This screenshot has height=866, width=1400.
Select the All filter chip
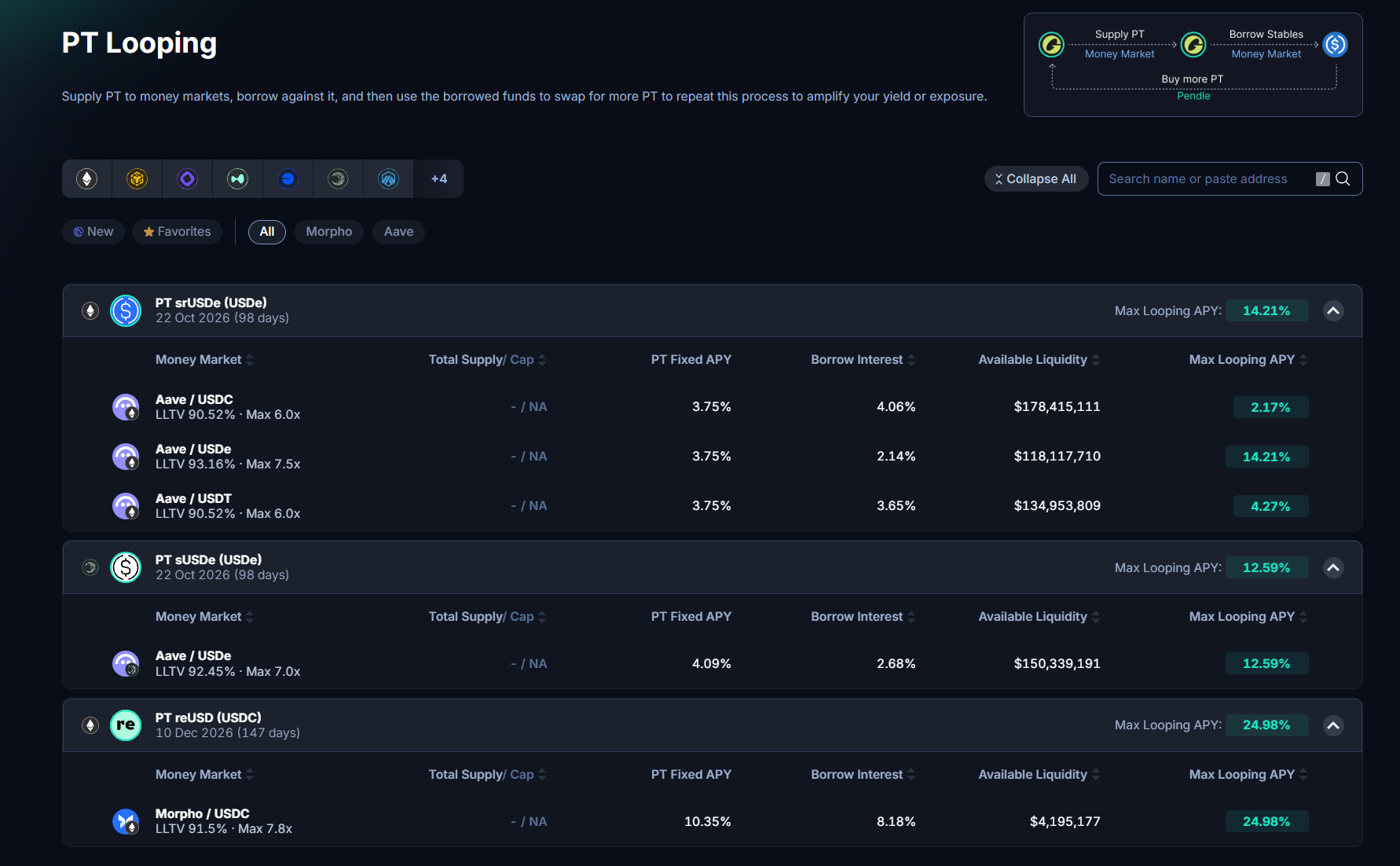(267, 232)
